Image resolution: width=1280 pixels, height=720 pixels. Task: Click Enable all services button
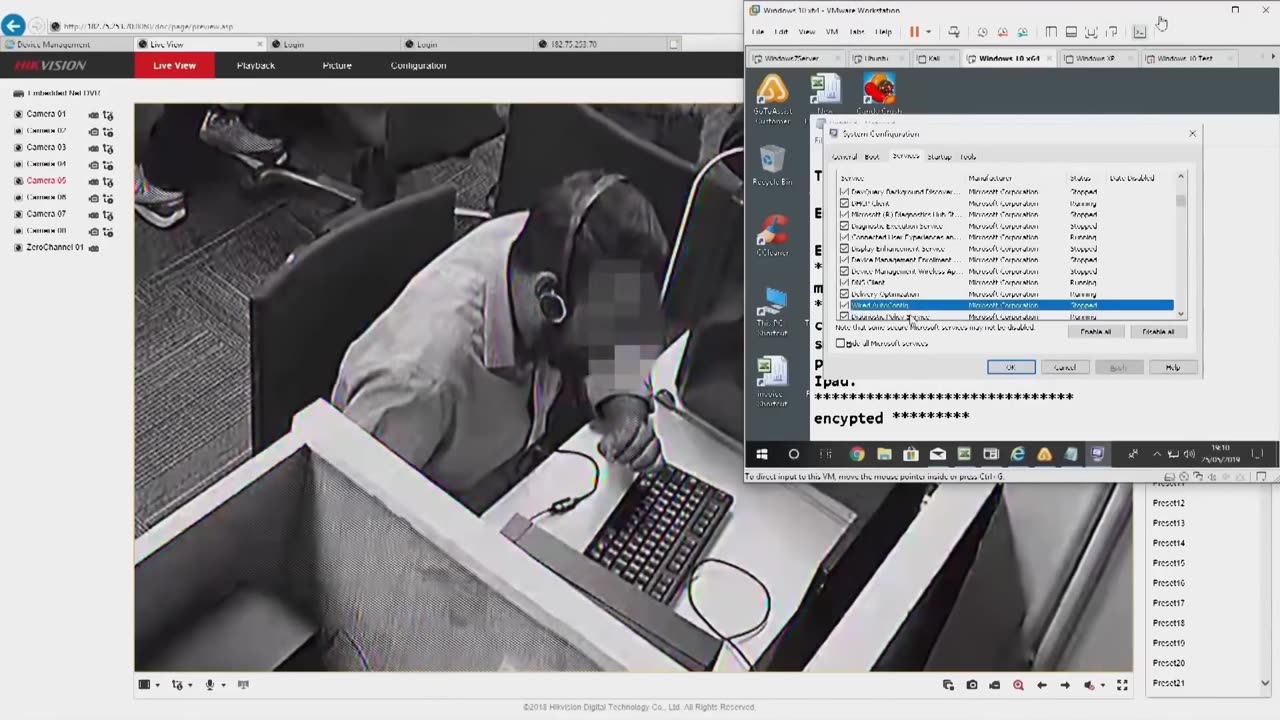coord(1096,331)
